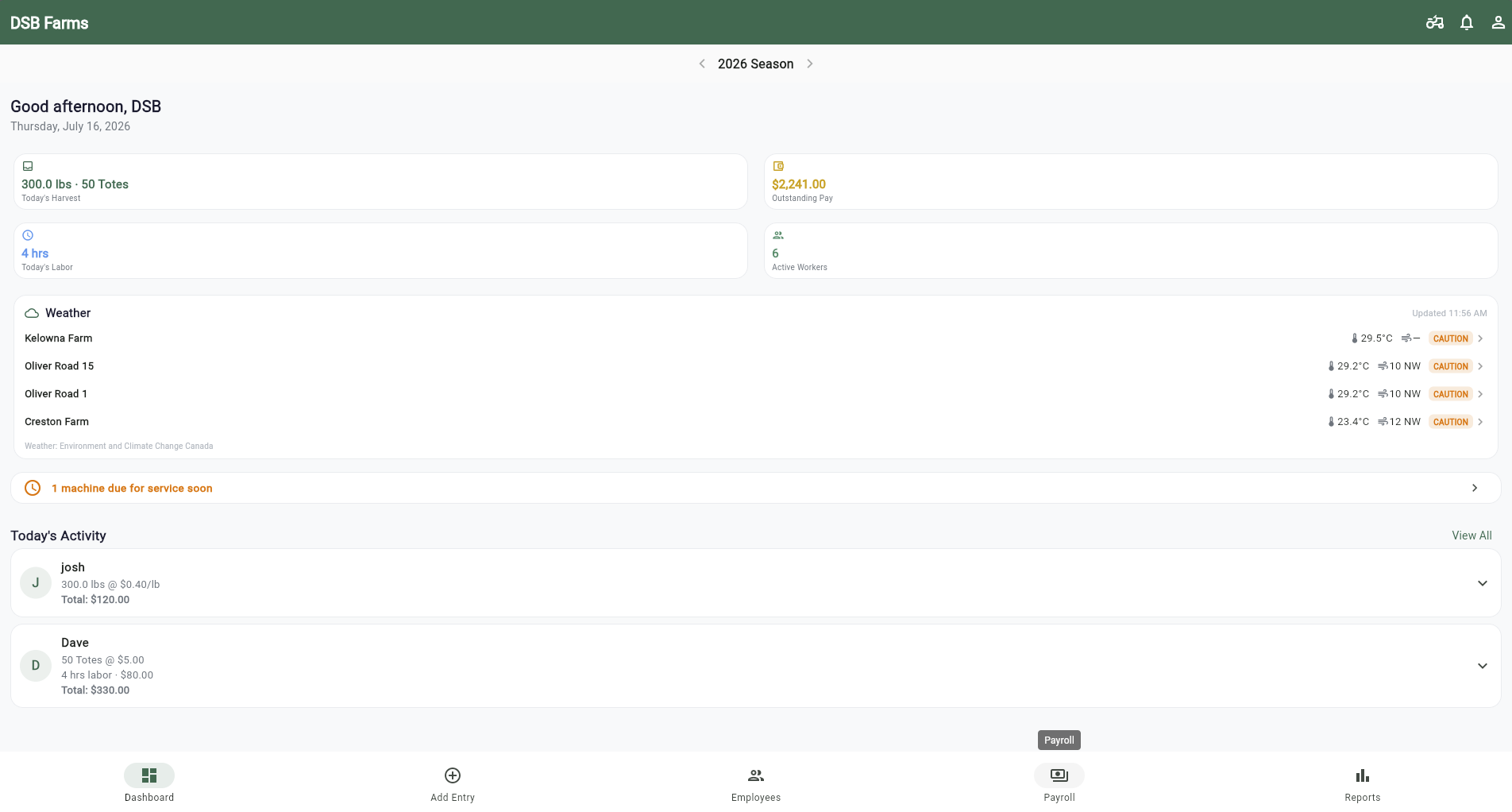Click '50 Totes @ $5.00' line
1512x812 pixels.
pos(102,660)
